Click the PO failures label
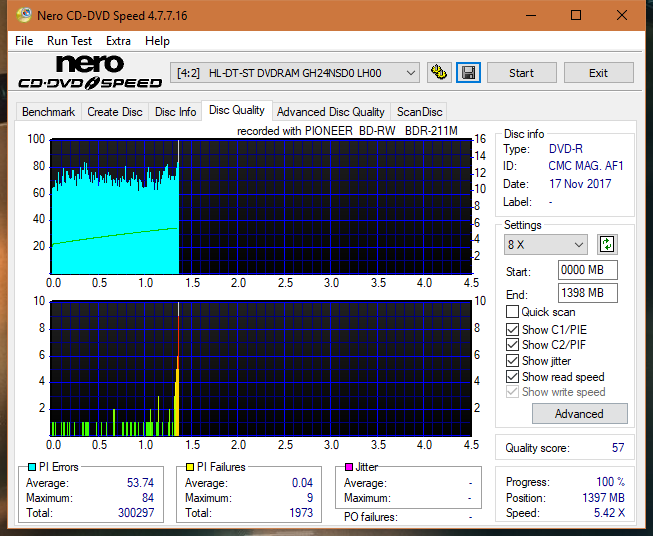The height and width of the screenshot is (536, 653). 371,517
